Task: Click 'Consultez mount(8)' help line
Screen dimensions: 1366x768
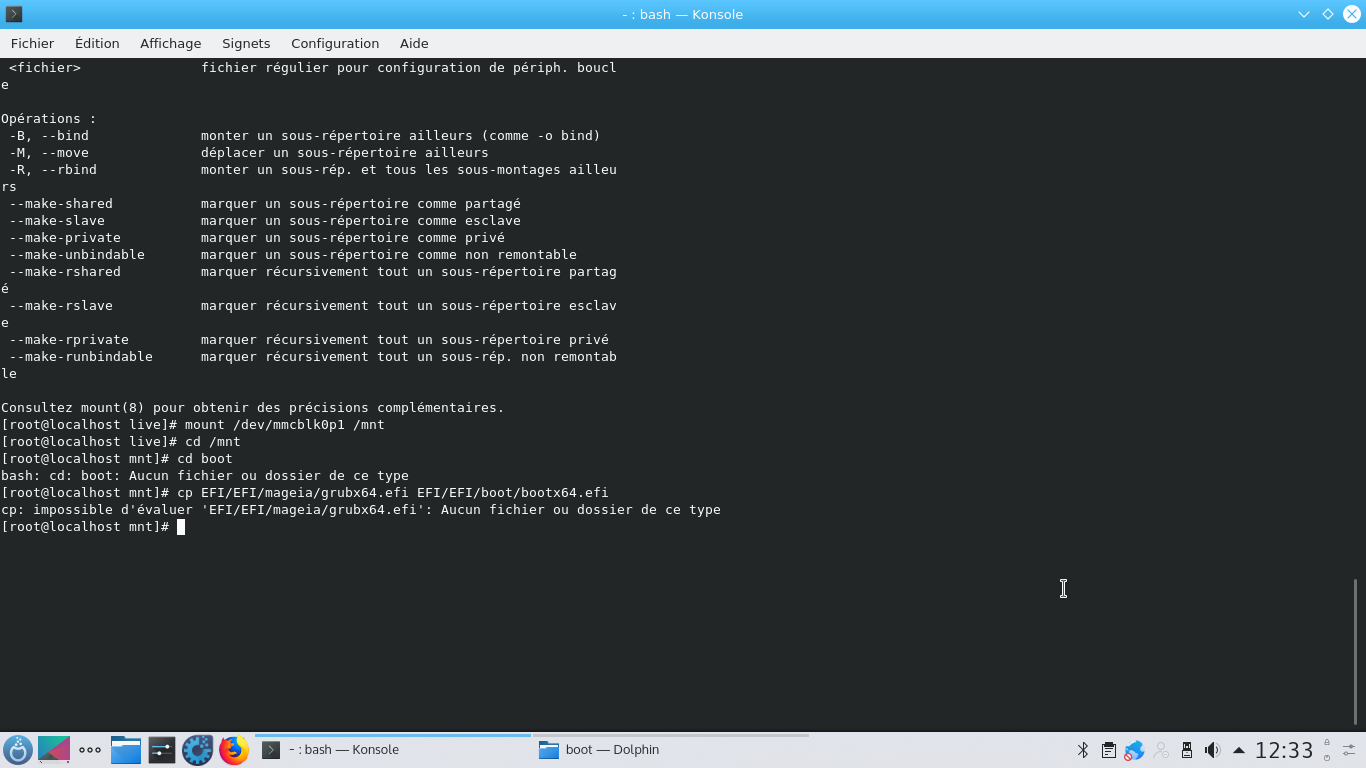Action: 253,408
